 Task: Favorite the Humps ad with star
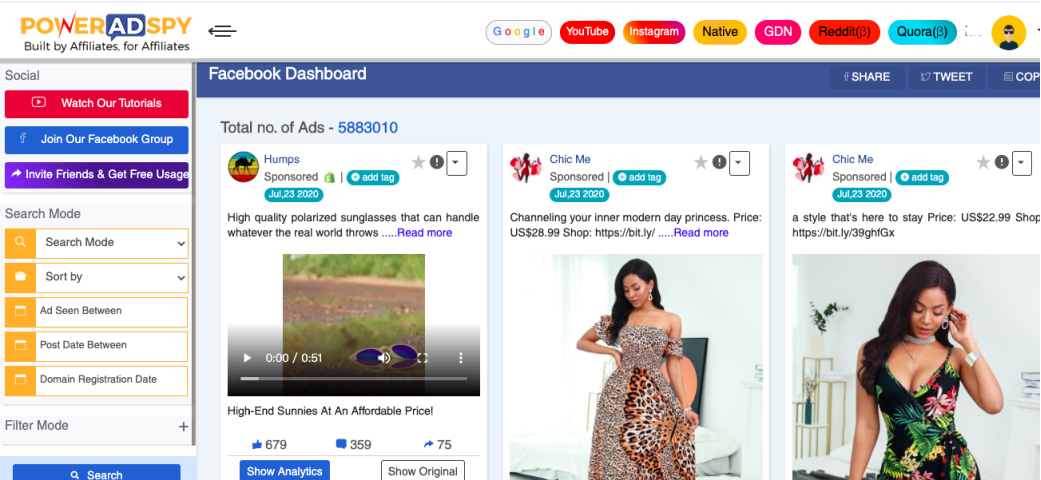point(418,162)
